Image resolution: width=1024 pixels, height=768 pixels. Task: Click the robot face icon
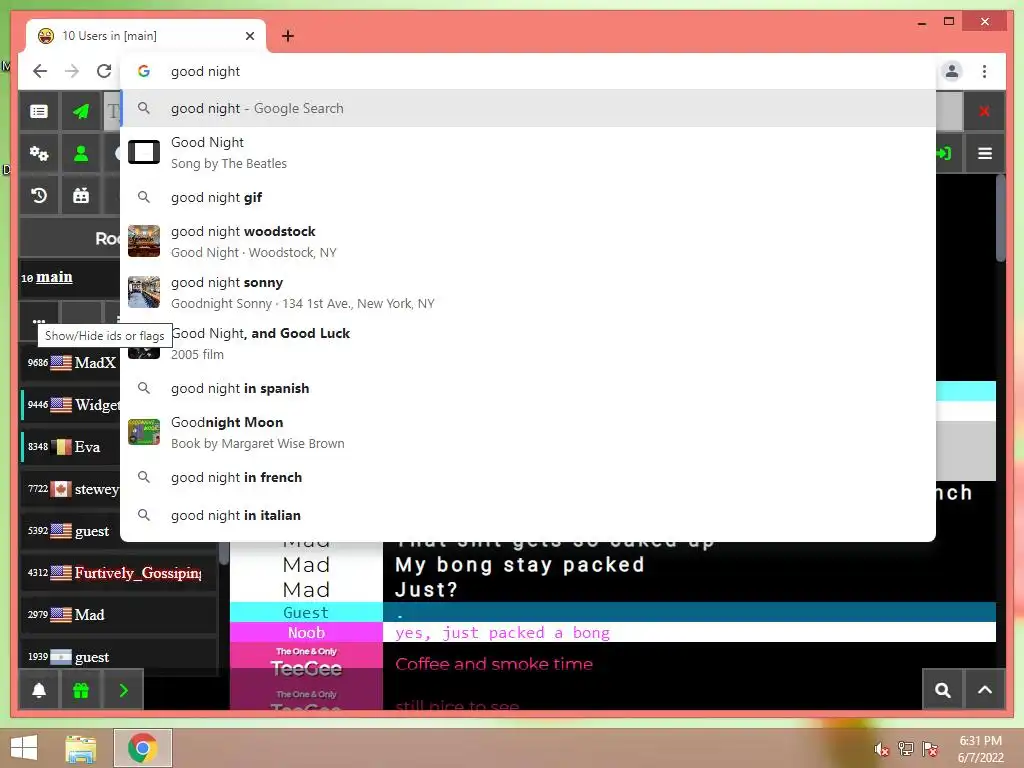click(x=81, y=195)
